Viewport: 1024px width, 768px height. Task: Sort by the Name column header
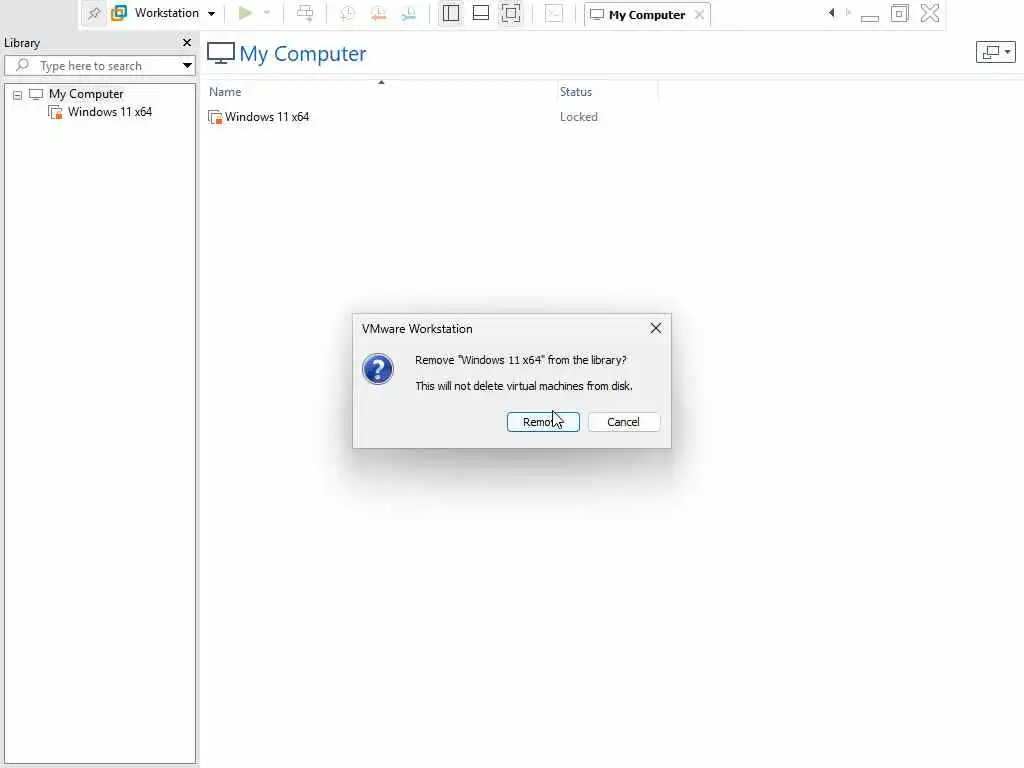coord(225,91)
